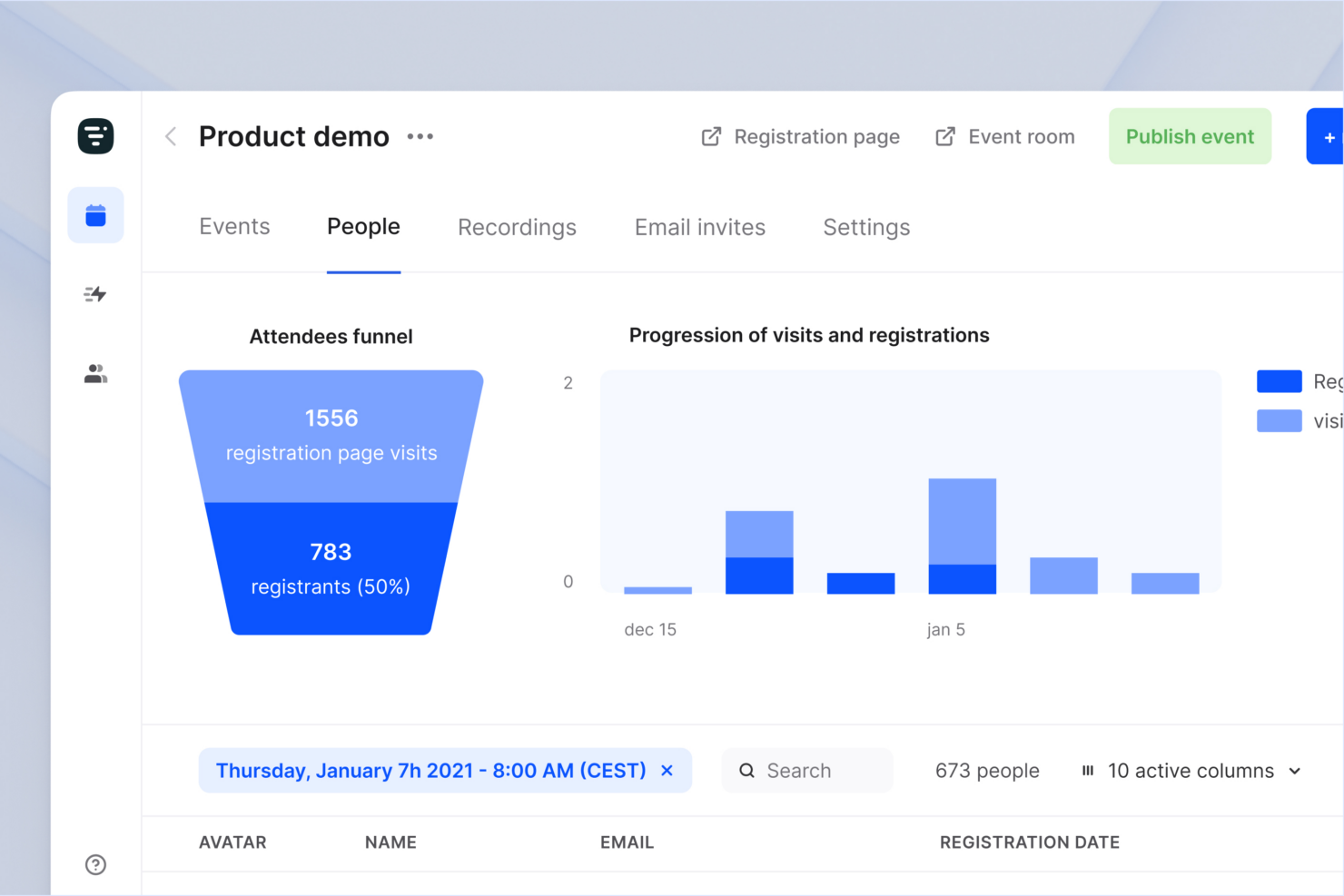The width and height of the screenshot is (1344, 896).
Task: Open the automations lightning sidebar icon
Action: [95, 294]
